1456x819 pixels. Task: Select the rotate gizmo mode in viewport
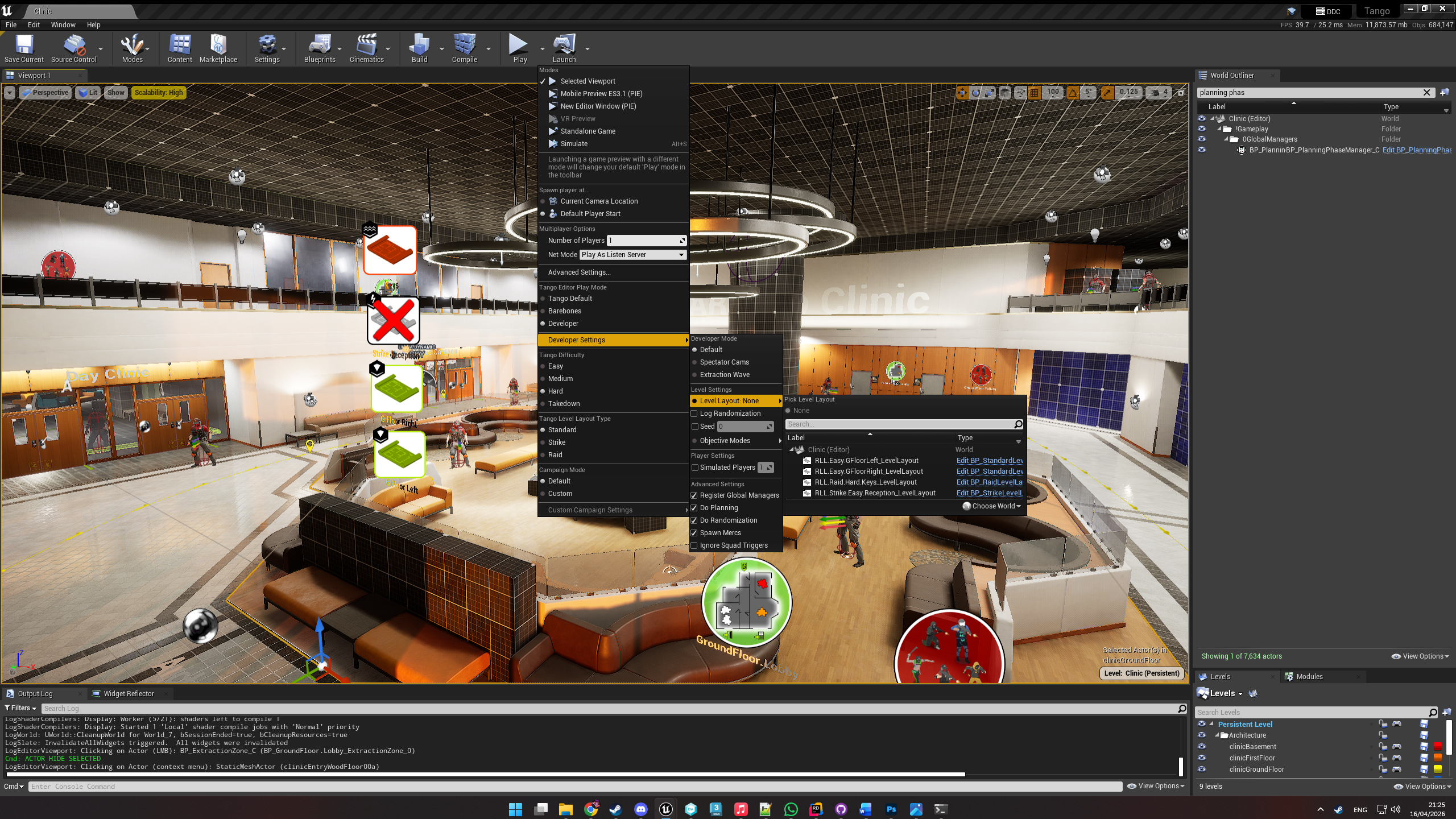[976, 92]
